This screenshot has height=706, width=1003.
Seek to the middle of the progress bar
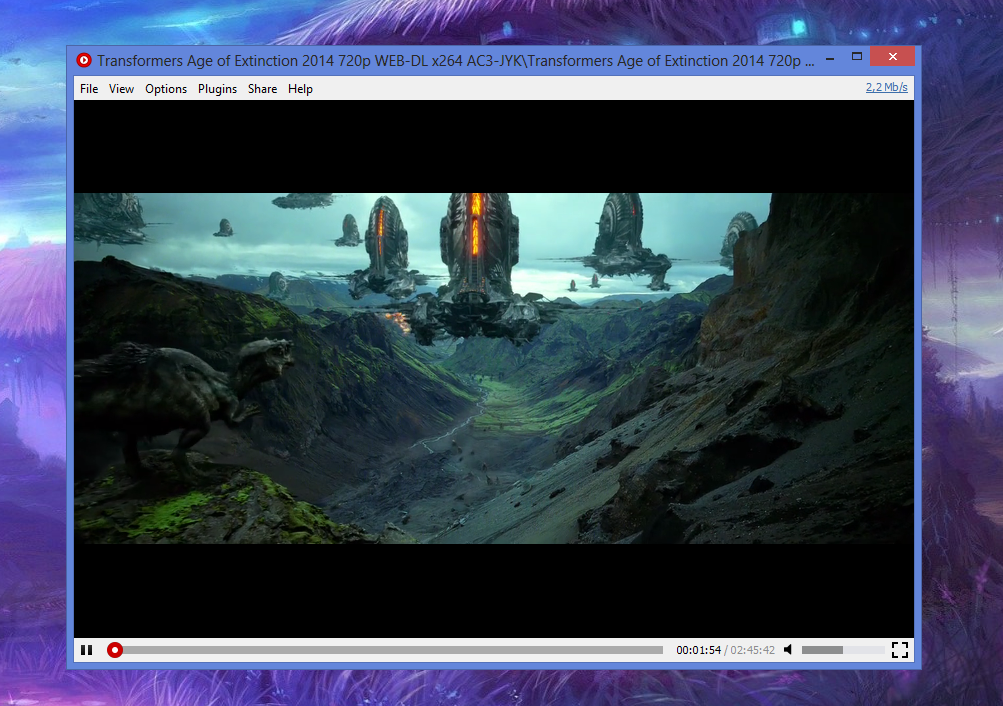click(x=389, y=650)
